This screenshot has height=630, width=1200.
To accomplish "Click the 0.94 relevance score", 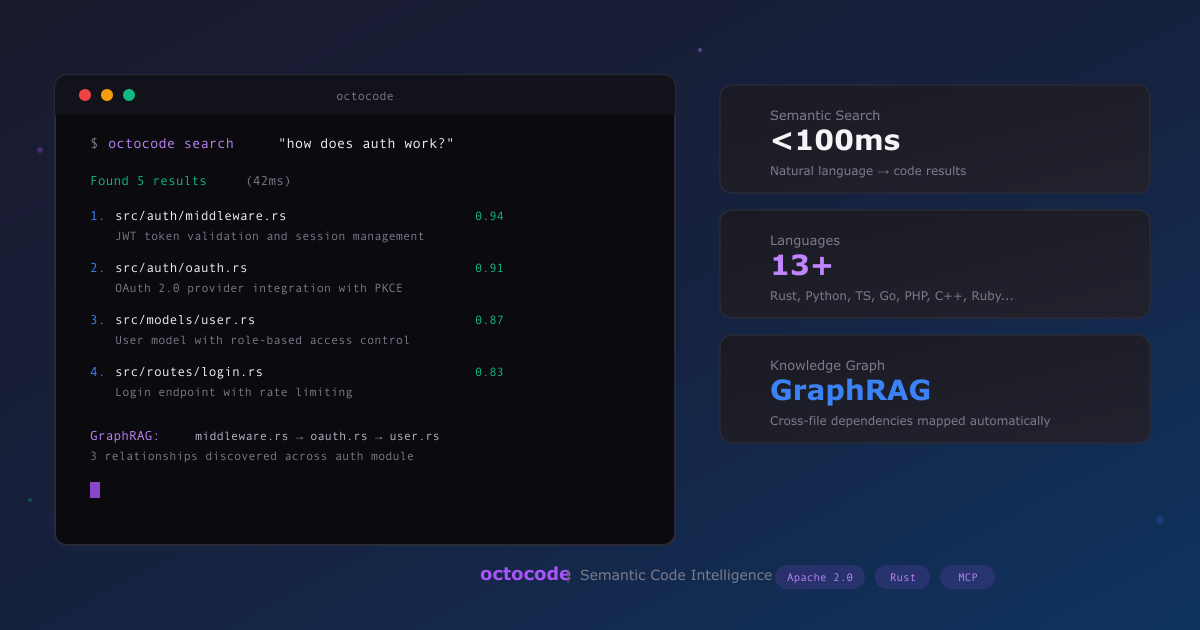I will 488,215.
